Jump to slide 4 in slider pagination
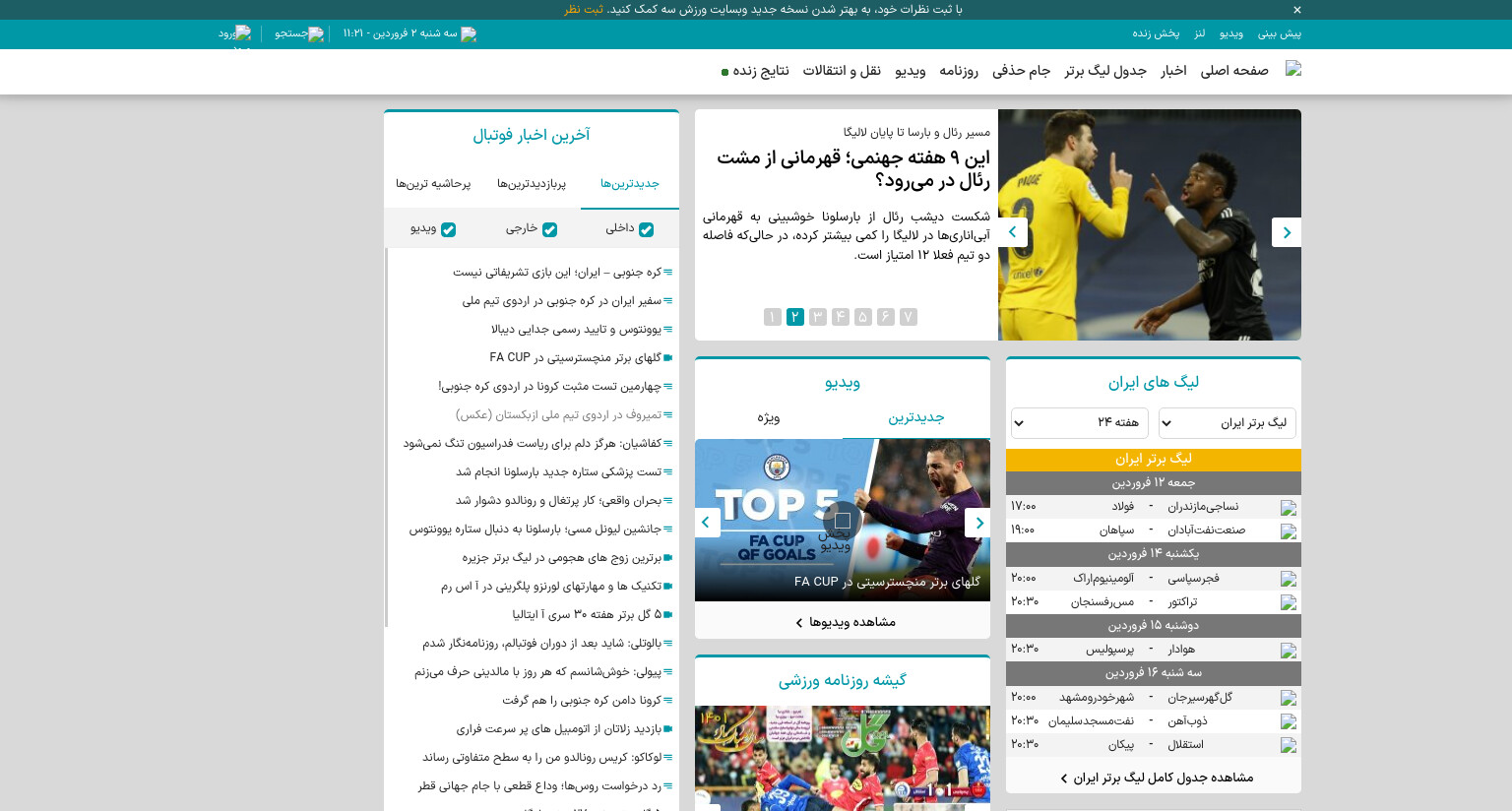 coord(841,317)
